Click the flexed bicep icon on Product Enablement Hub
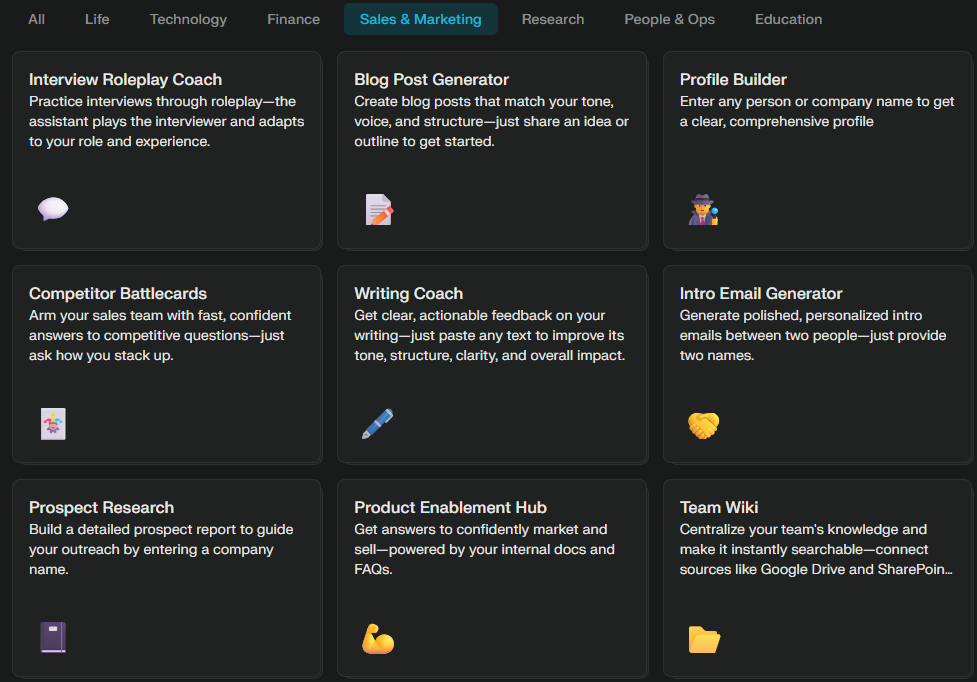 pos(378,638)
